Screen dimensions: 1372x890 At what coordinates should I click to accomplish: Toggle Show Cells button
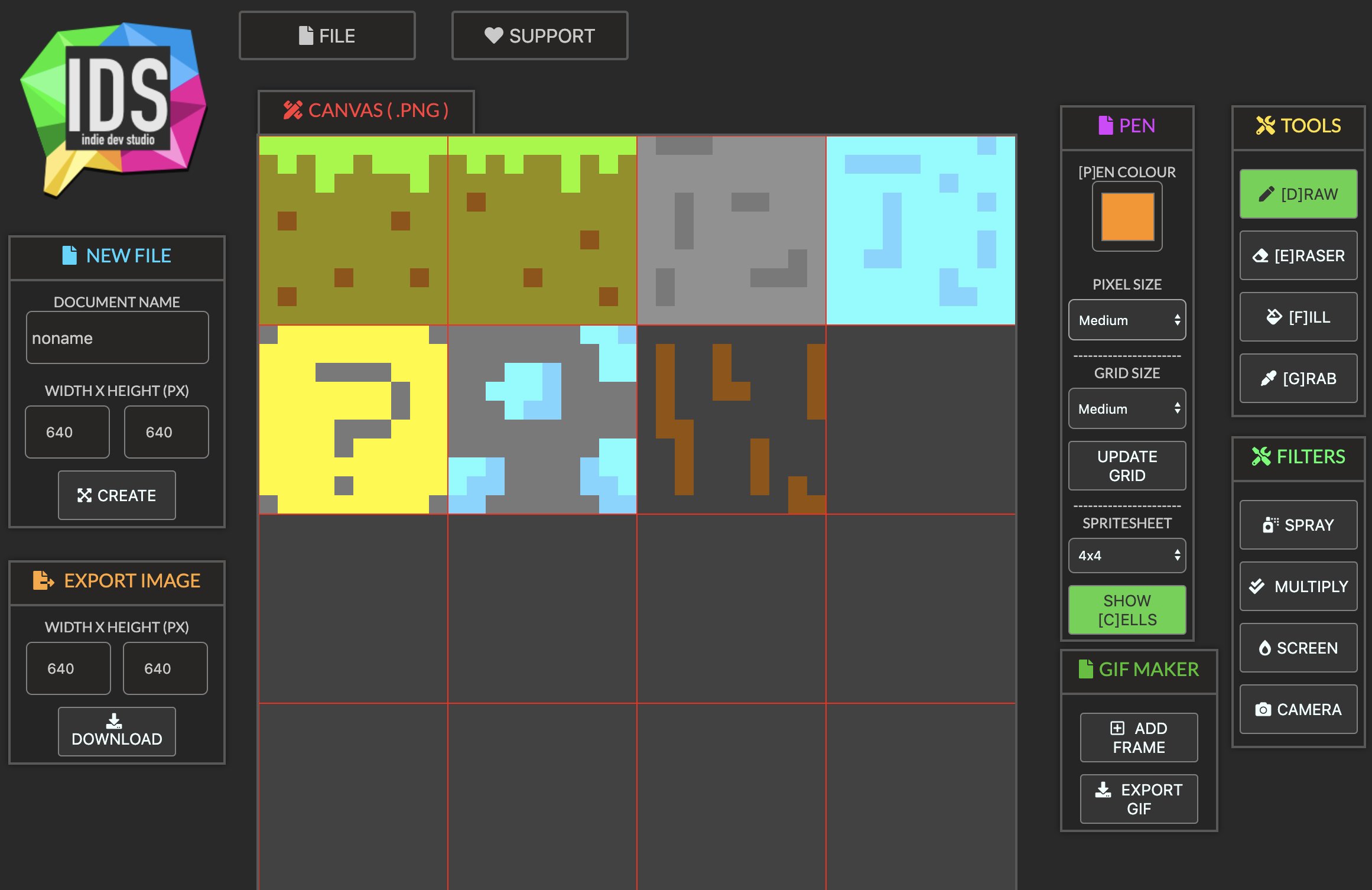click(1127, 610)
